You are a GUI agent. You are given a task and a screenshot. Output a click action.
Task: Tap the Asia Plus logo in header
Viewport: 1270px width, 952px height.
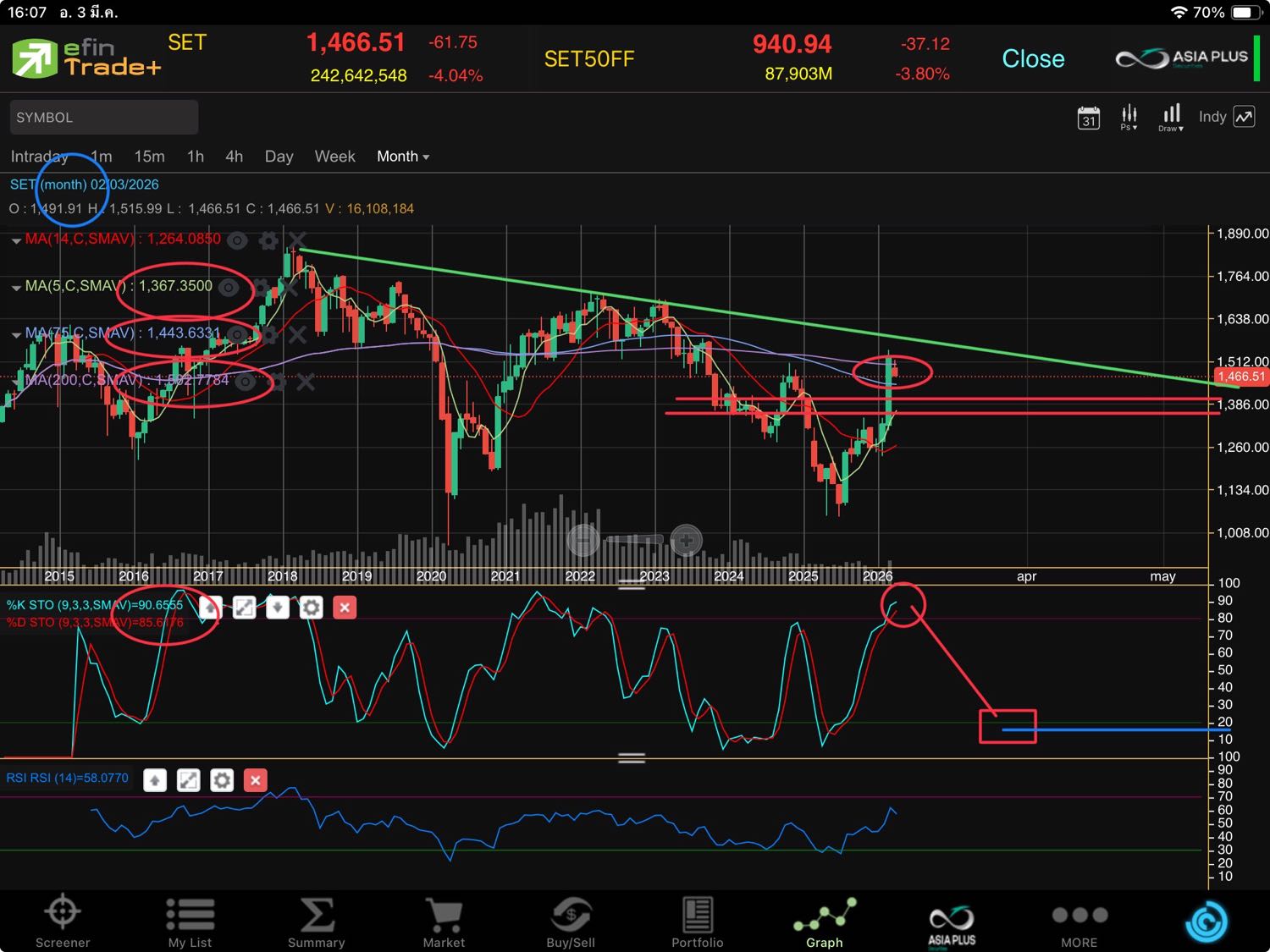click(1182, 58)
